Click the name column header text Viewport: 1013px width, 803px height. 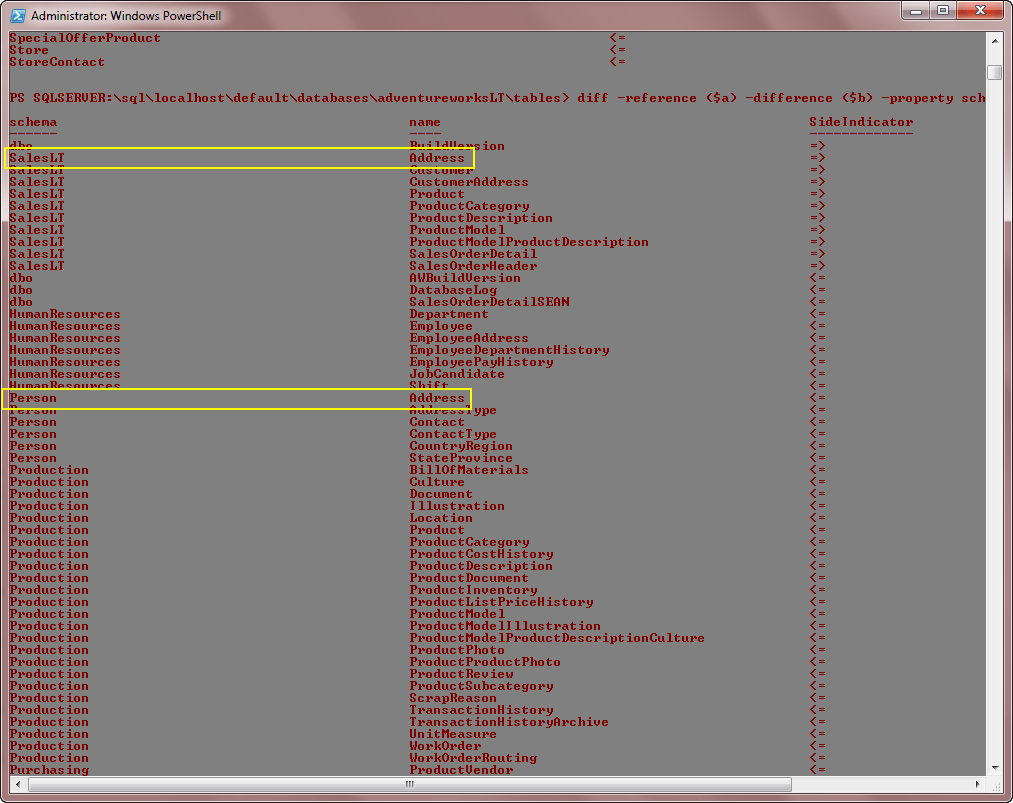(x=424, y=122)
